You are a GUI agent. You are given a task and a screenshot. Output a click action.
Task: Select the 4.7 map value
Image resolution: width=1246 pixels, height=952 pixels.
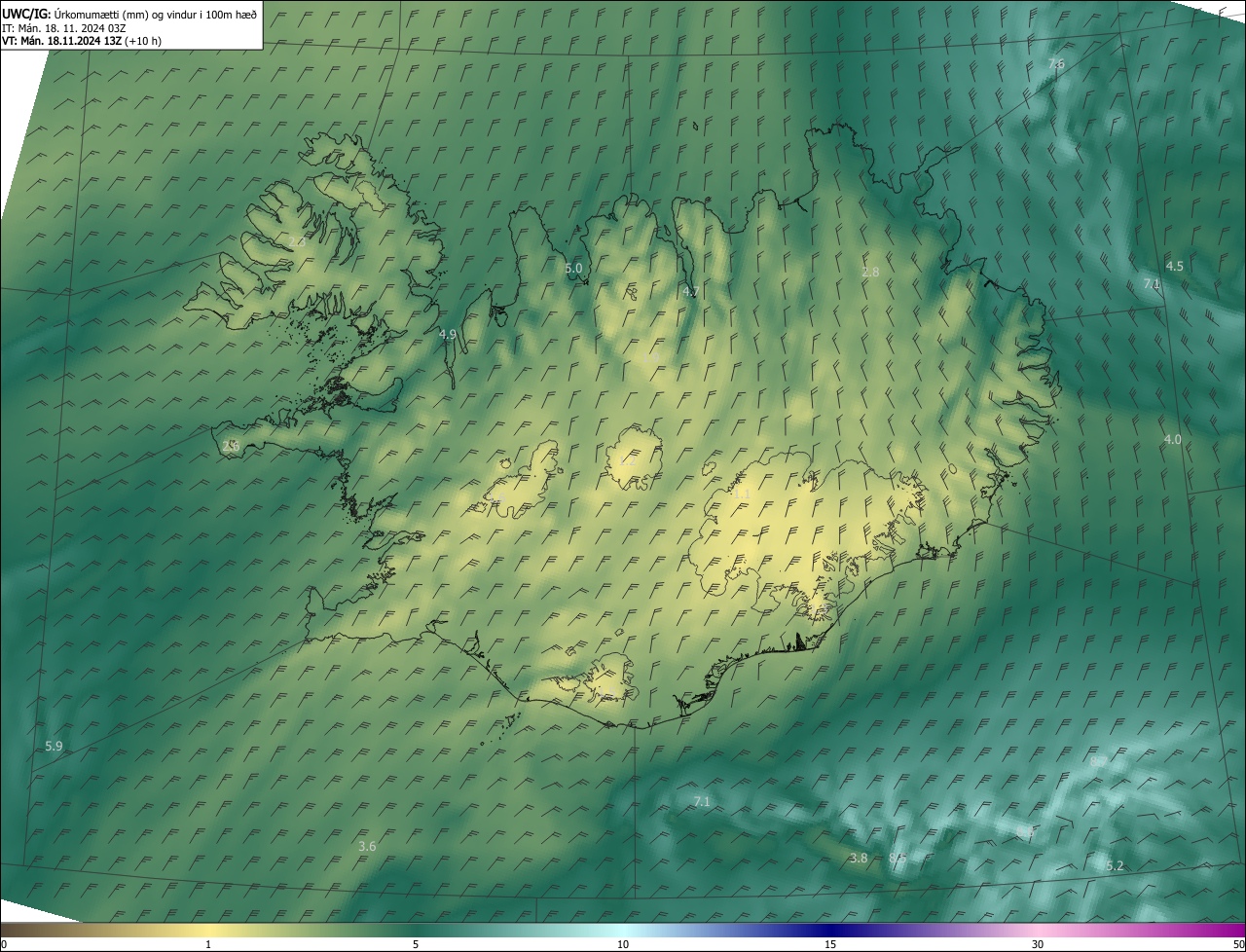coord(691,291)
